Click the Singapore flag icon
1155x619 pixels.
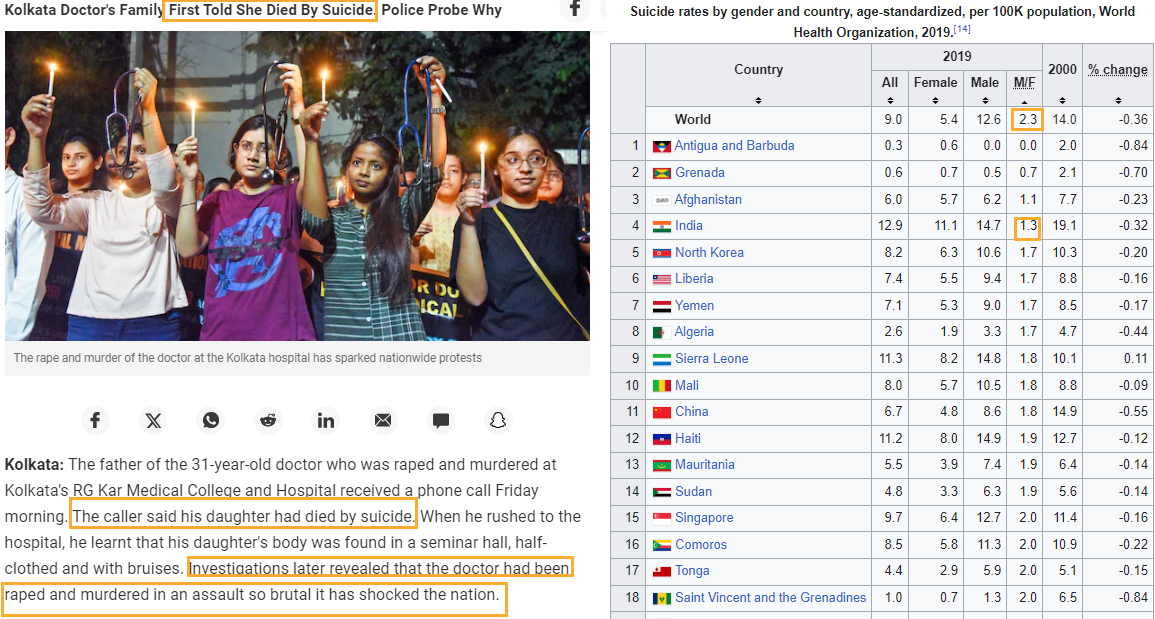(x=661, y=519)
